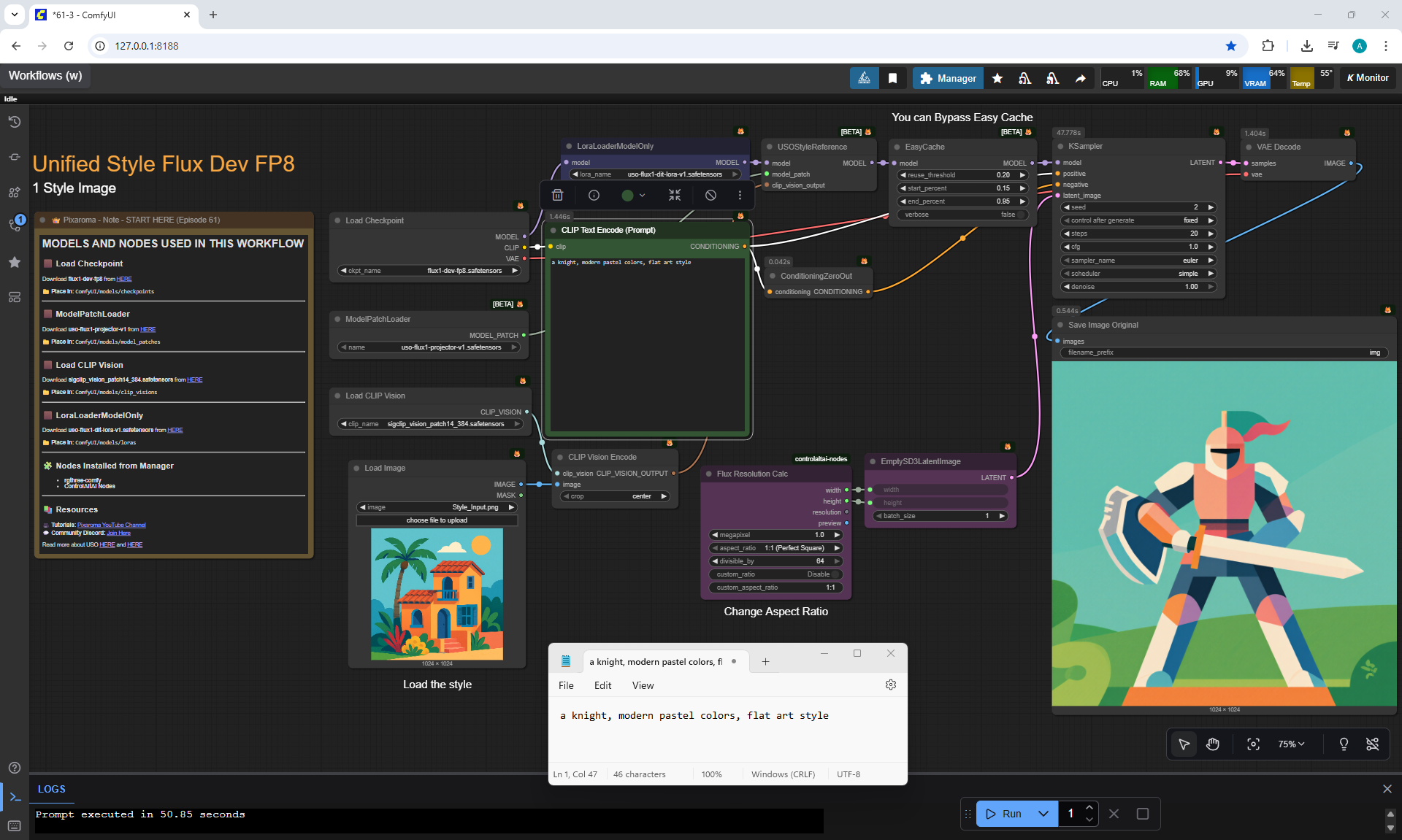Toggle verbose switch in EasyCache node
The image size is (1402, 840).
tap(1022, 215)
